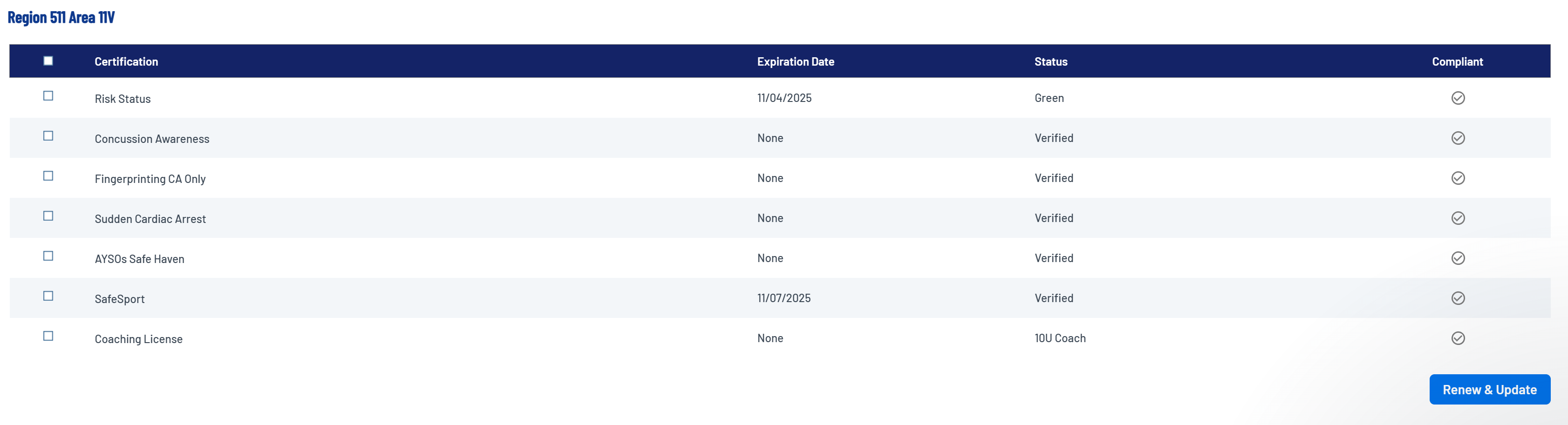Click compliant checkmark icon for Sudden Cardiac Arrest
This screenshot has width=1568, height=425.
click(x=1457, y=218)
